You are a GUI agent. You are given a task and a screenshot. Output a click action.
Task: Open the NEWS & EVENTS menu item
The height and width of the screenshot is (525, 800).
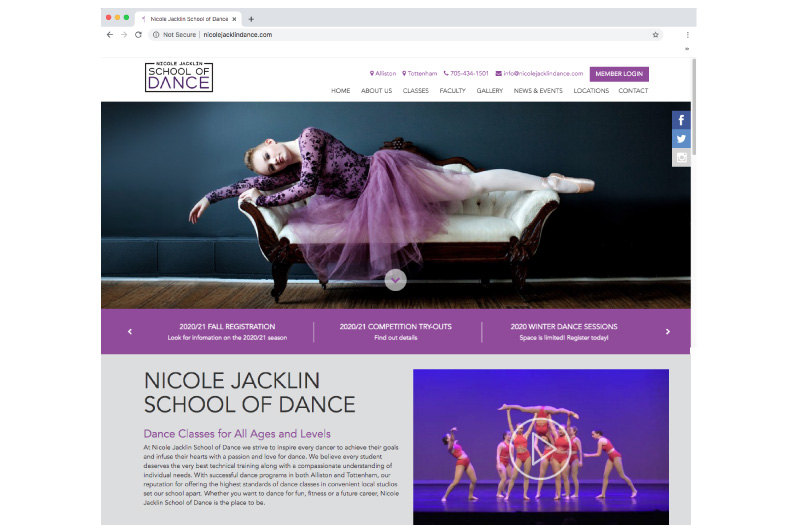click(538, 91)
